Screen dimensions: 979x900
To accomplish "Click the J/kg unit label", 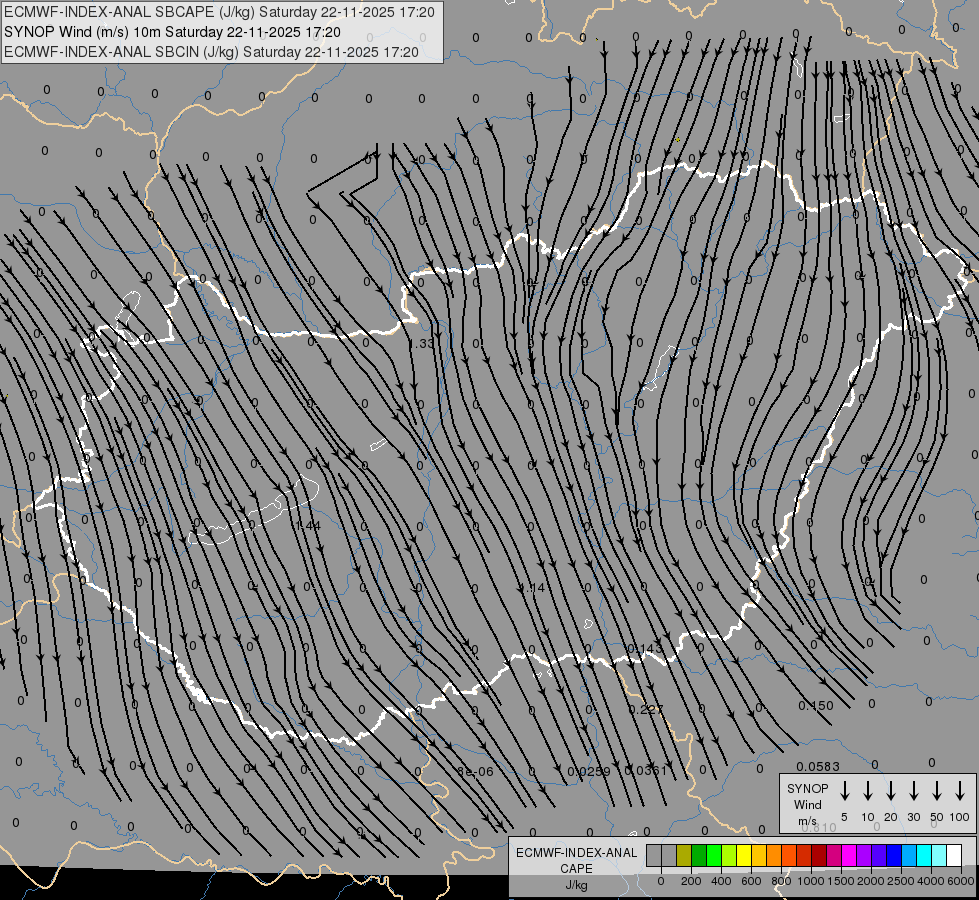I will (576, 886).
